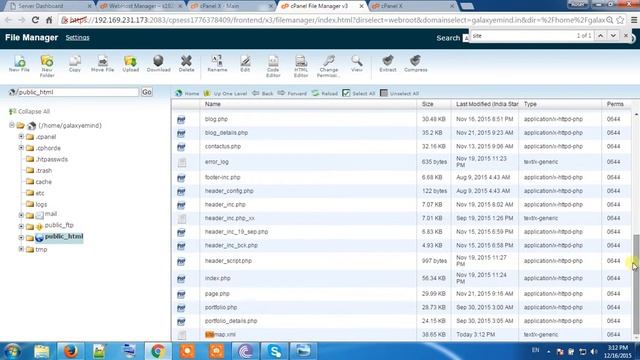Navigate Up One Level

point(225,93)
